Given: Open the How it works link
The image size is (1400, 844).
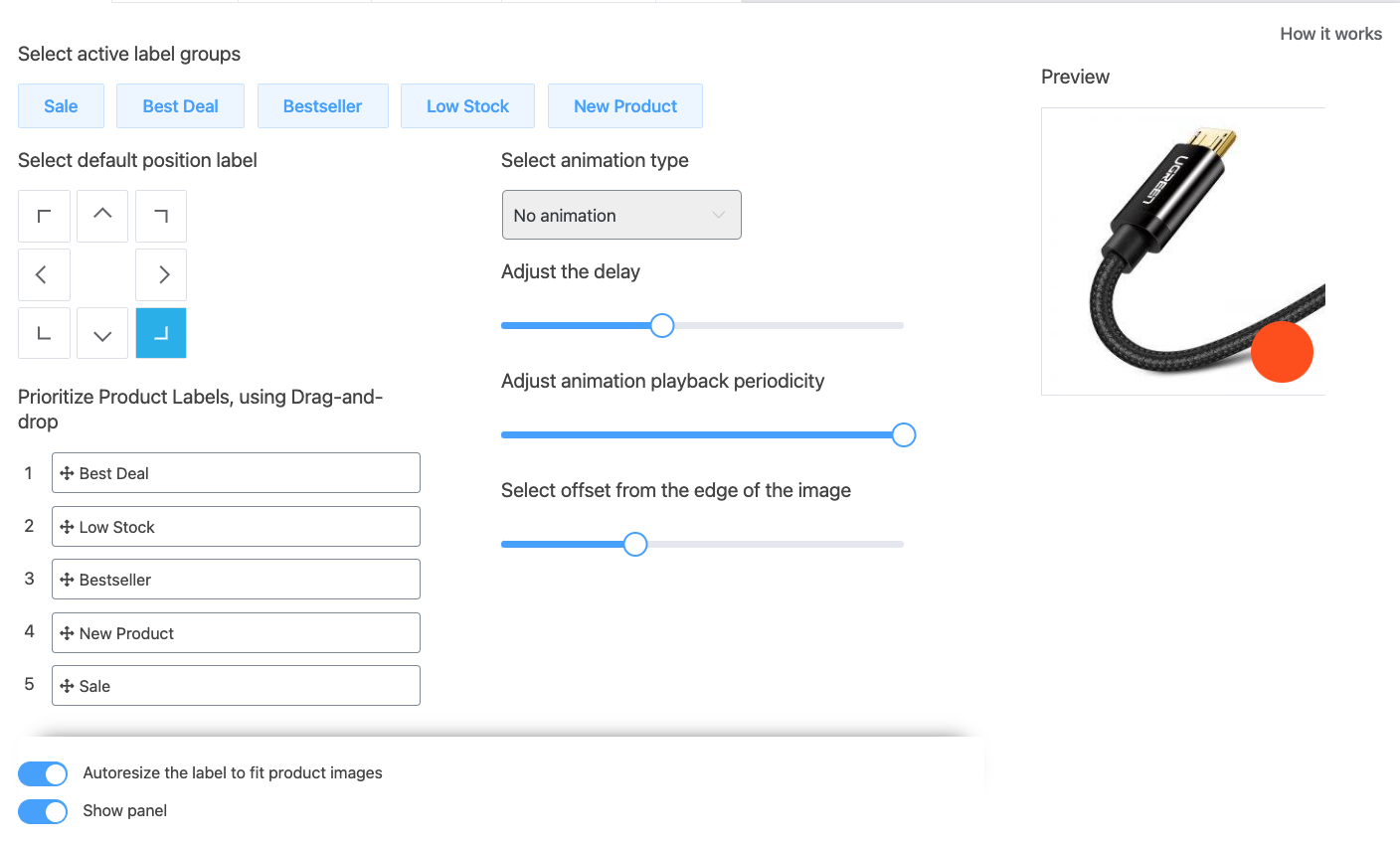Looking at the screenshot, I should pos(1330,33).
